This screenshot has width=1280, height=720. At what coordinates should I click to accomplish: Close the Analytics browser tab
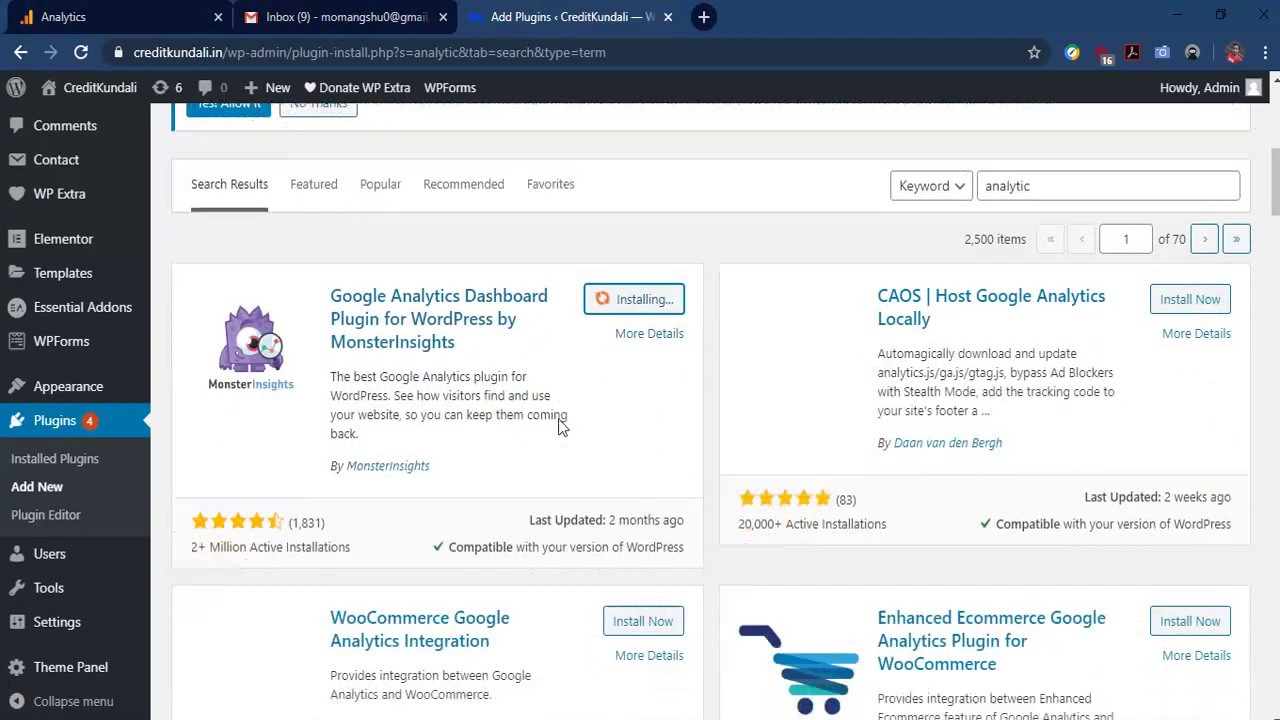(x=218, y=17)
